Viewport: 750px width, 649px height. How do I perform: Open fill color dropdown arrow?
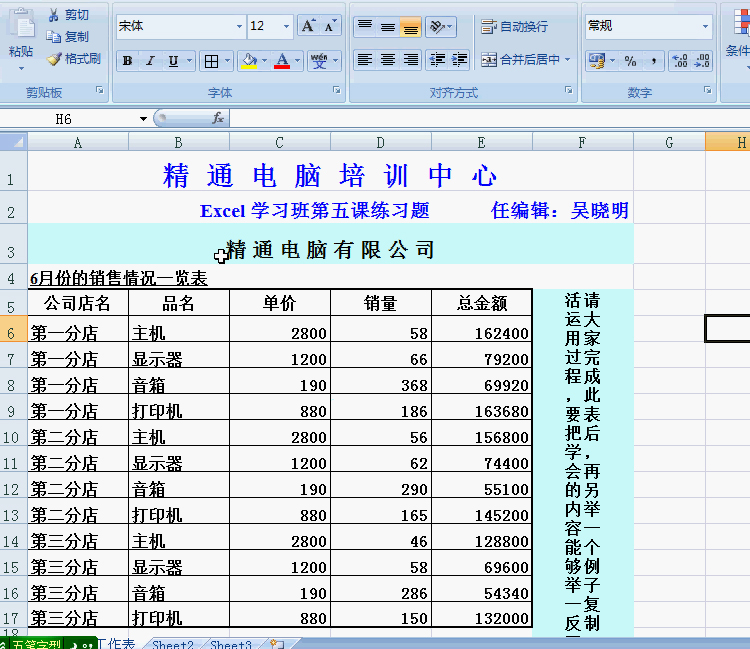(265, 61)
